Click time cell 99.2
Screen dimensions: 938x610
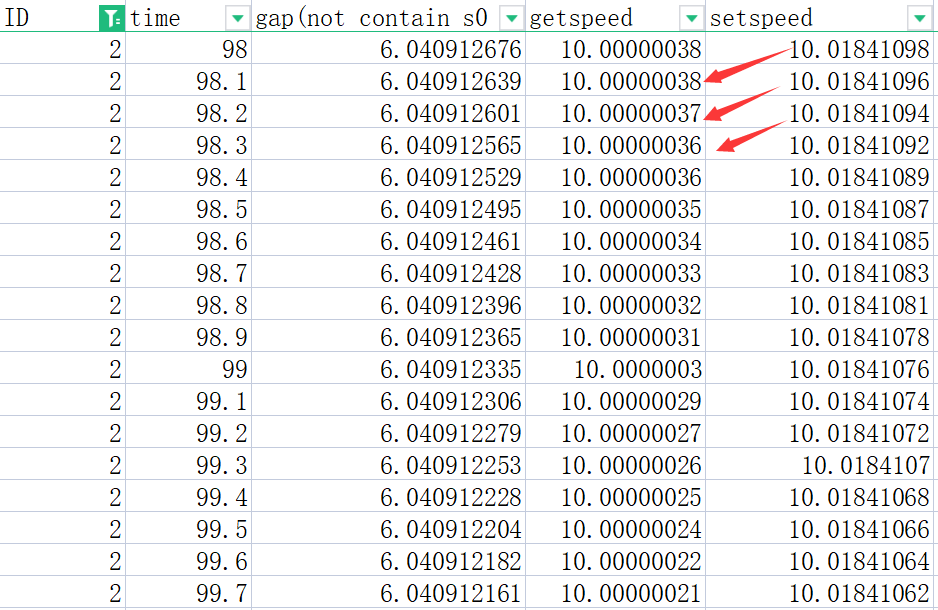(188, 432)
